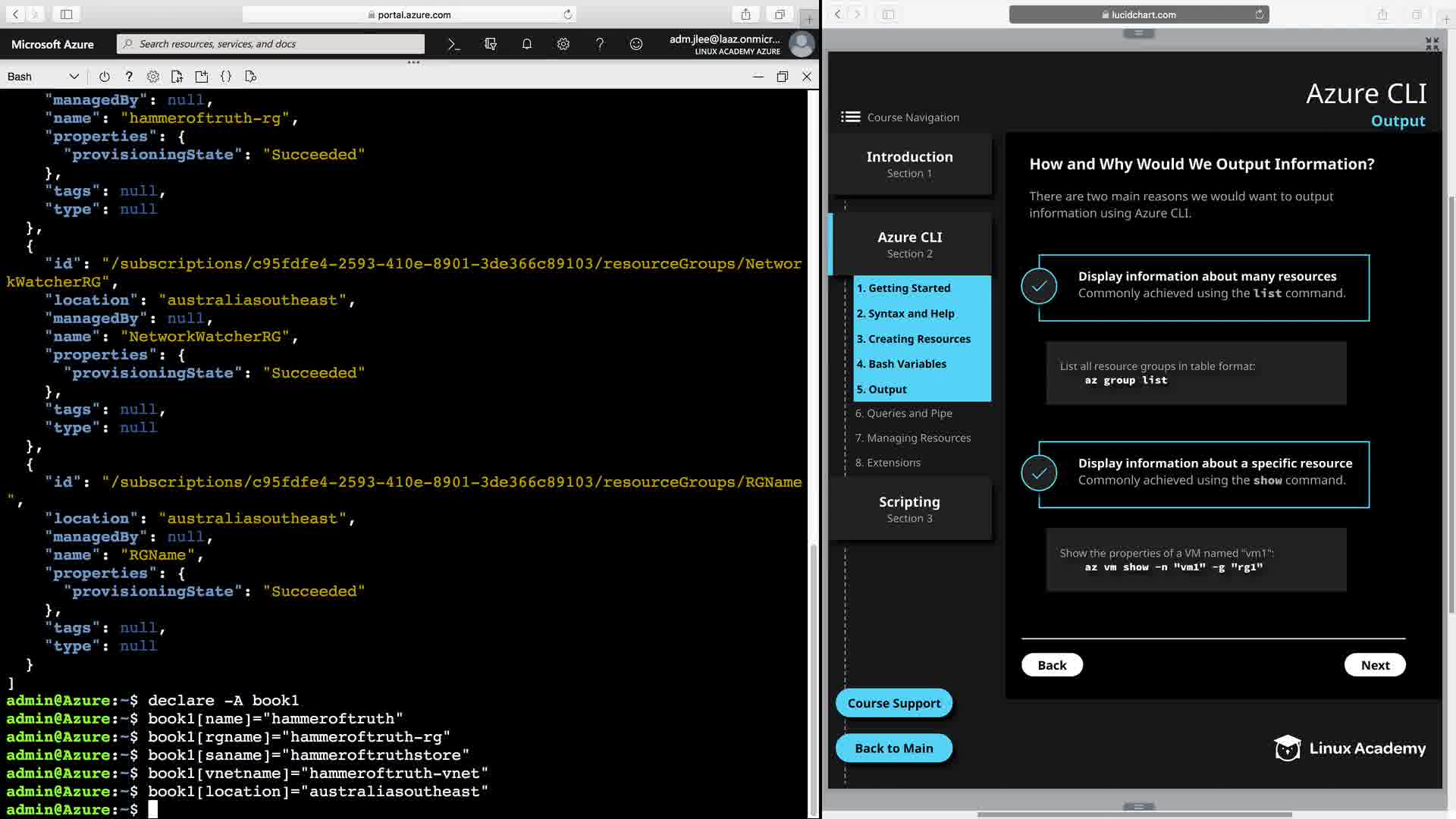The width and height of the screenshot is (1456, 819).
Task: Select '6. Queries and Pipe' lesson
Action: [x=904, y=413]
